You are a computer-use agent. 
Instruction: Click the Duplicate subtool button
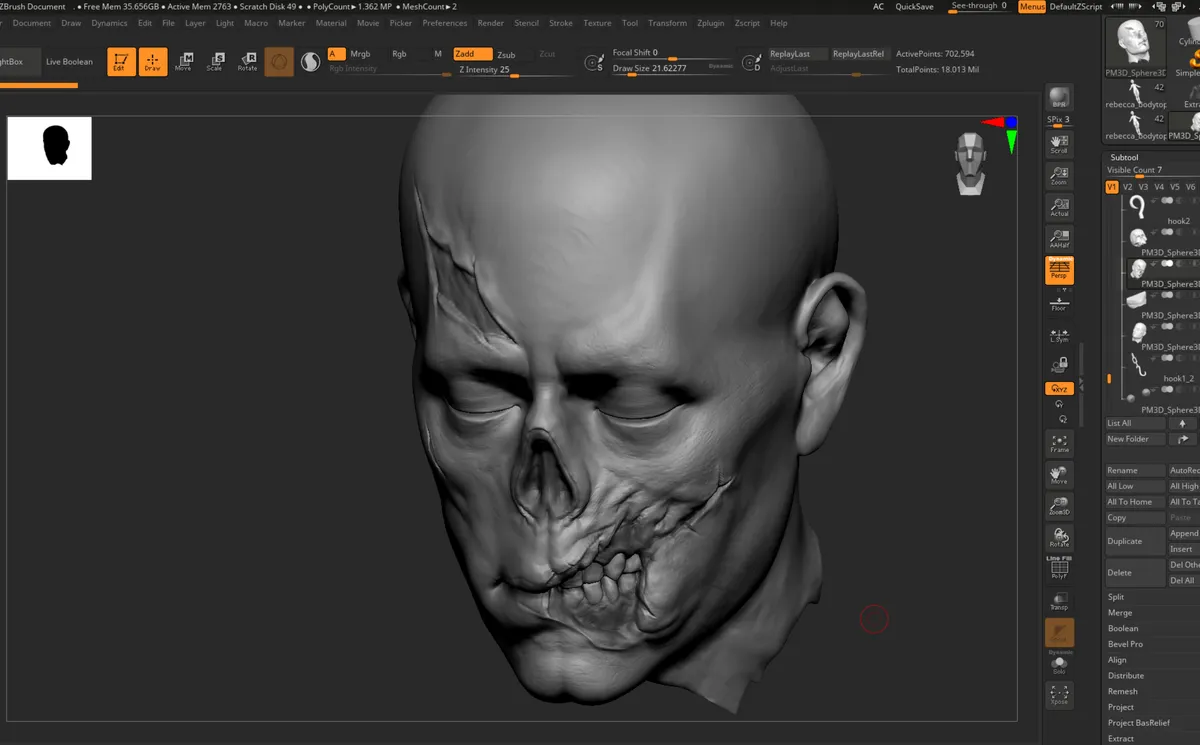[x=1135, y=541]
